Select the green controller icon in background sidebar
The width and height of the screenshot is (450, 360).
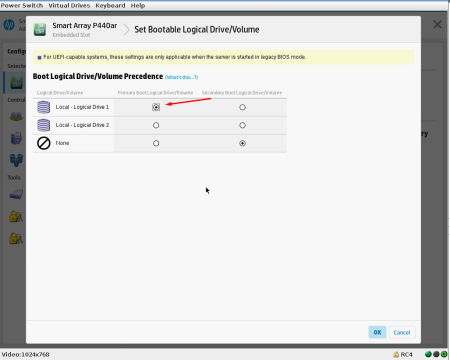click(17, 83)
